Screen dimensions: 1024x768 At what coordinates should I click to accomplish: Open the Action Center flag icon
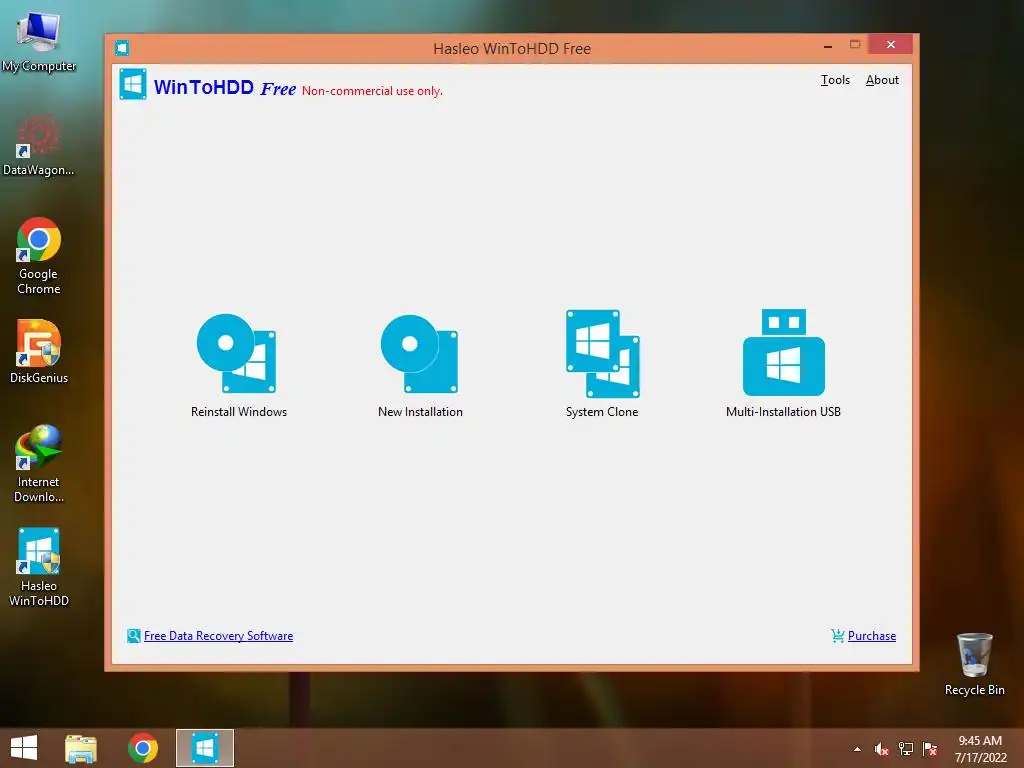(930, 749)
